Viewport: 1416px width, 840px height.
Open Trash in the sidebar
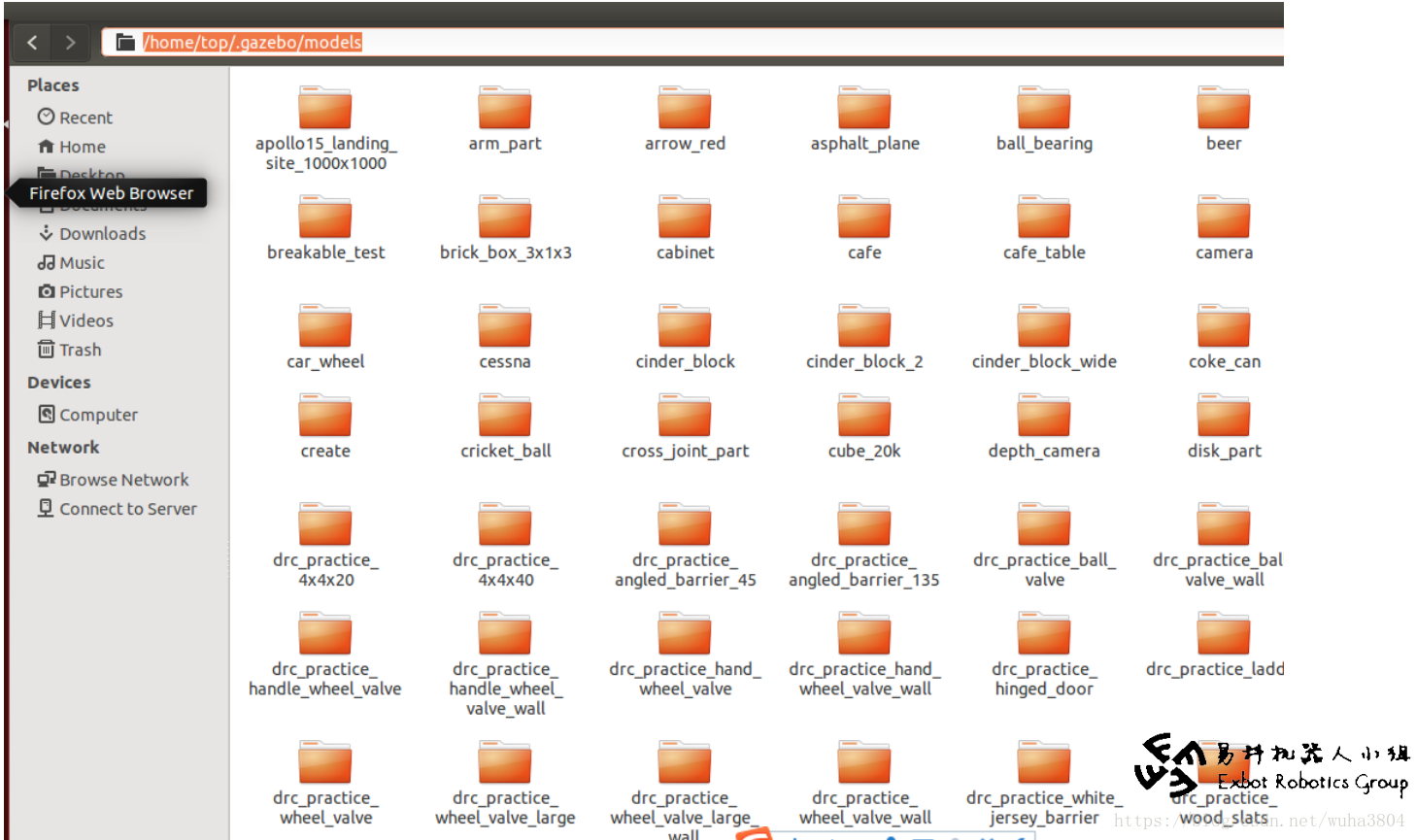coord(69,350)
